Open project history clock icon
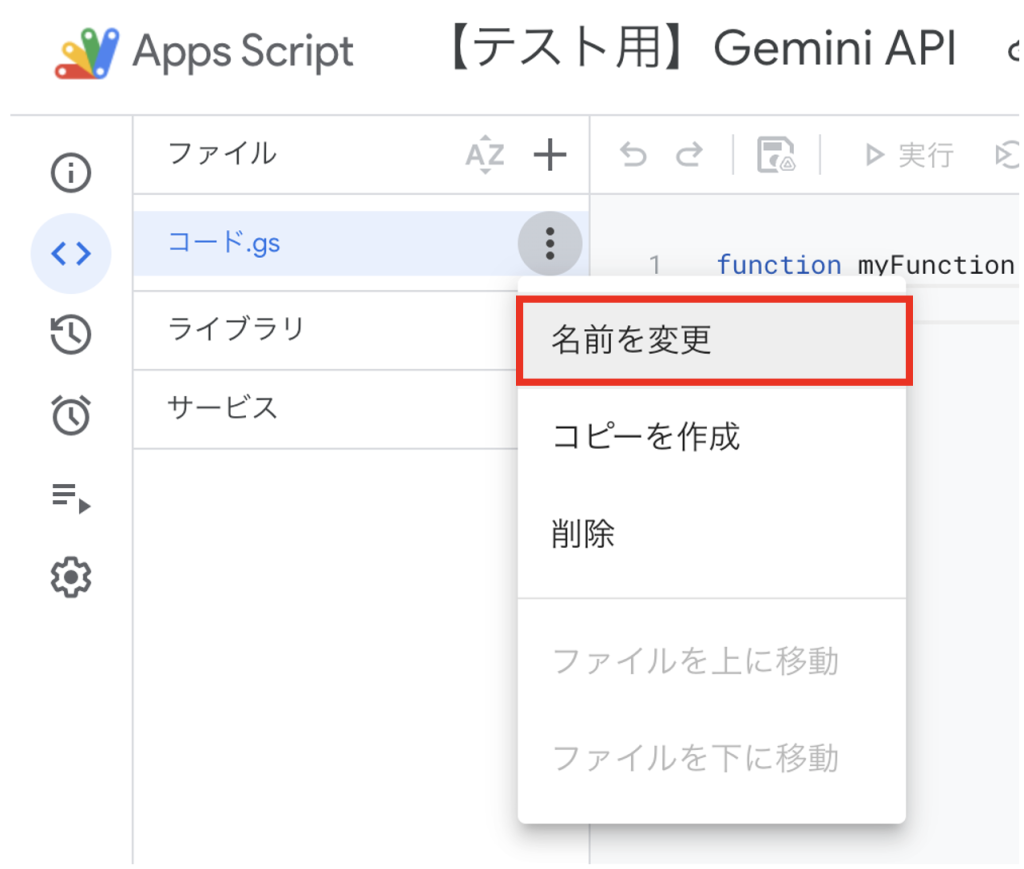The height and width of the screenshot is (869, 1024). coord(71,335)
